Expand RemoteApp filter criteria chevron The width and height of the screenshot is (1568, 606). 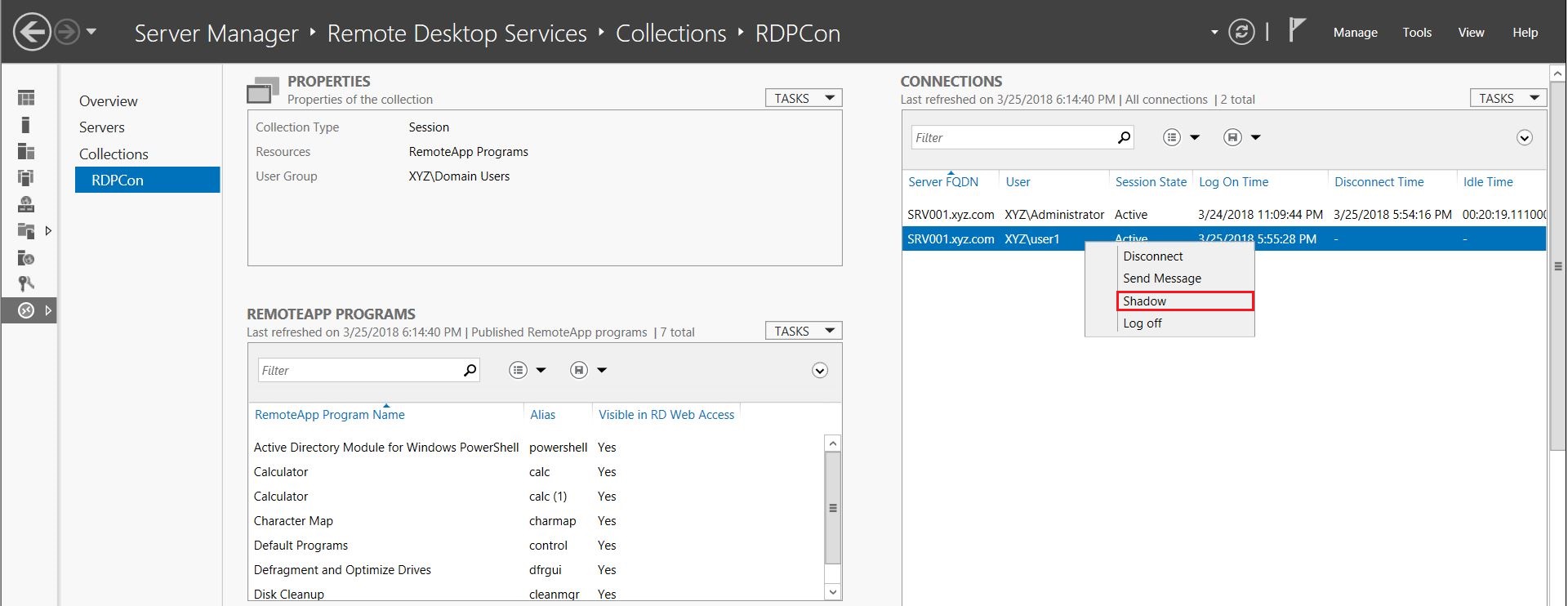(820, 371)
